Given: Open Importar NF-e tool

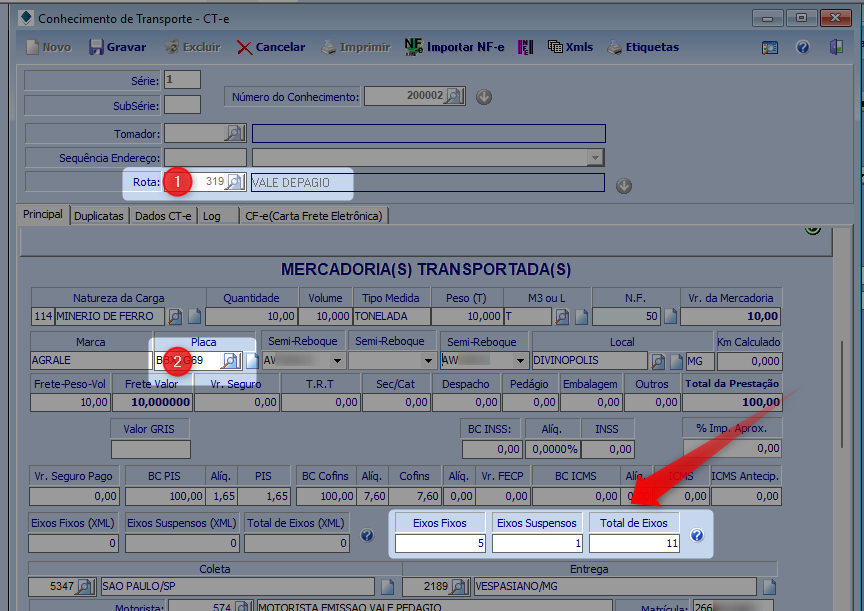Looking at the screenshot, I should (454, 47).
